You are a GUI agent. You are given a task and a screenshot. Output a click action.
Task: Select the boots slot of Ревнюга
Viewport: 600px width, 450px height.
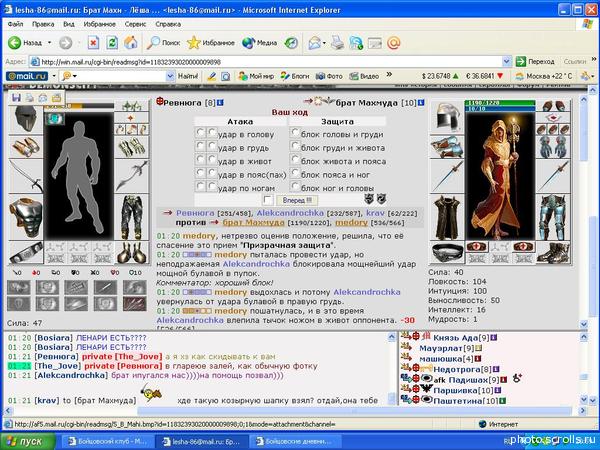click(132, 253)
